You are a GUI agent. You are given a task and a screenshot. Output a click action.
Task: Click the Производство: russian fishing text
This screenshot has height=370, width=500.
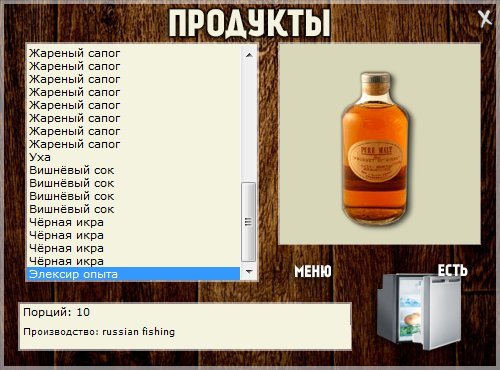point(99,332)
